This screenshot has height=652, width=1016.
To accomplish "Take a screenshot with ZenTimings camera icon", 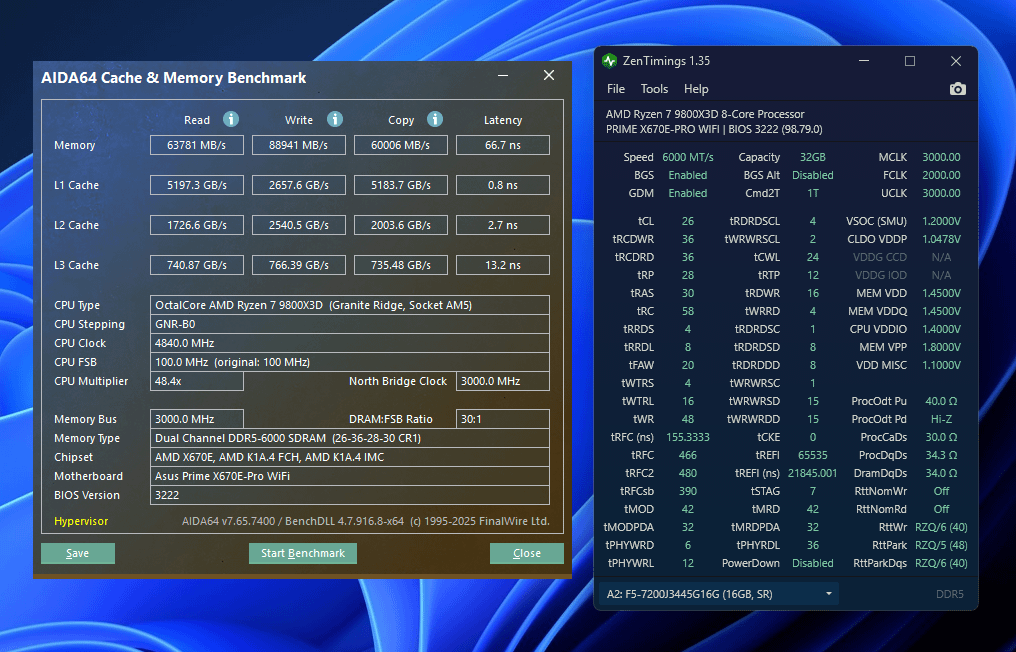I will click(957, 89).
